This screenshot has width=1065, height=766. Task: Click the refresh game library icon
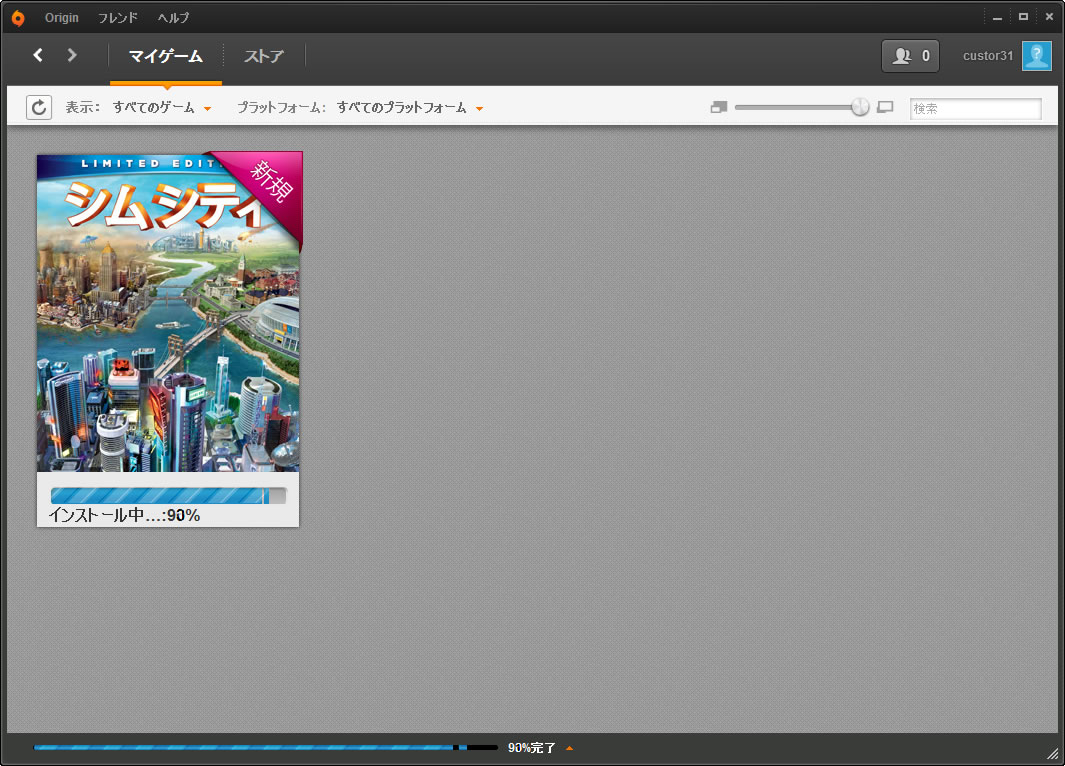[x=39, y=107]
